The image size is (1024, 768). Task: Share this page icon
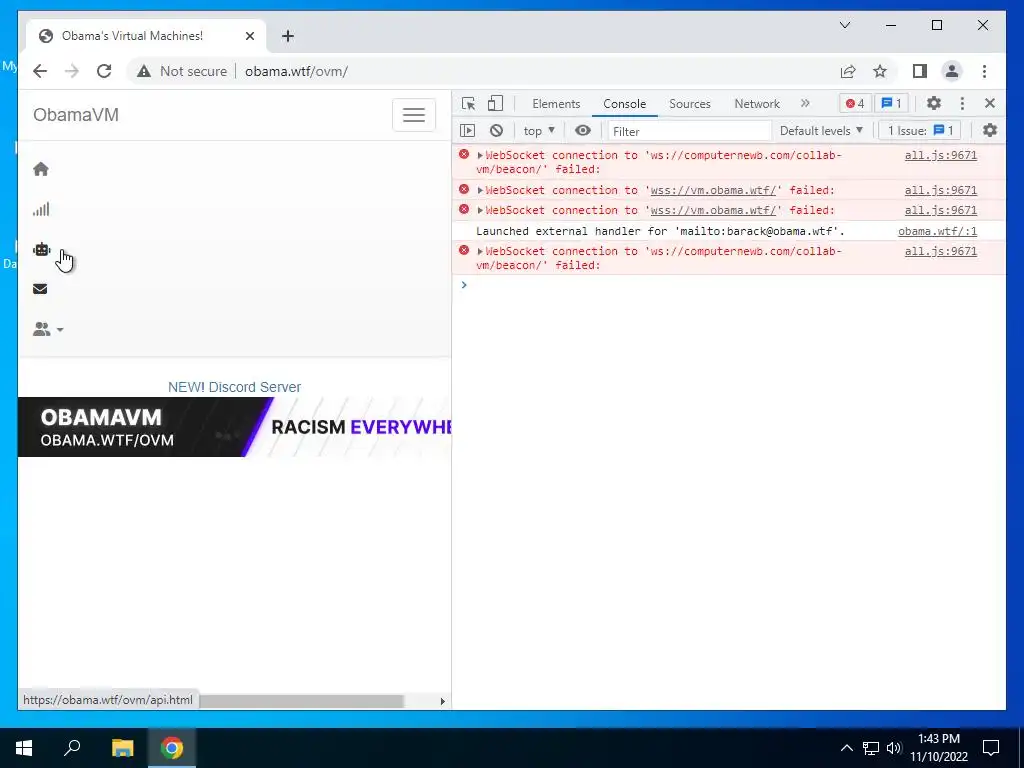pos(848,71)
